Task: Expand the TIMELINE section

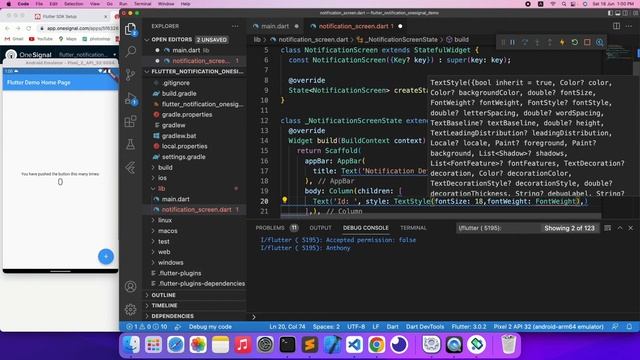Action: point(164,305)
